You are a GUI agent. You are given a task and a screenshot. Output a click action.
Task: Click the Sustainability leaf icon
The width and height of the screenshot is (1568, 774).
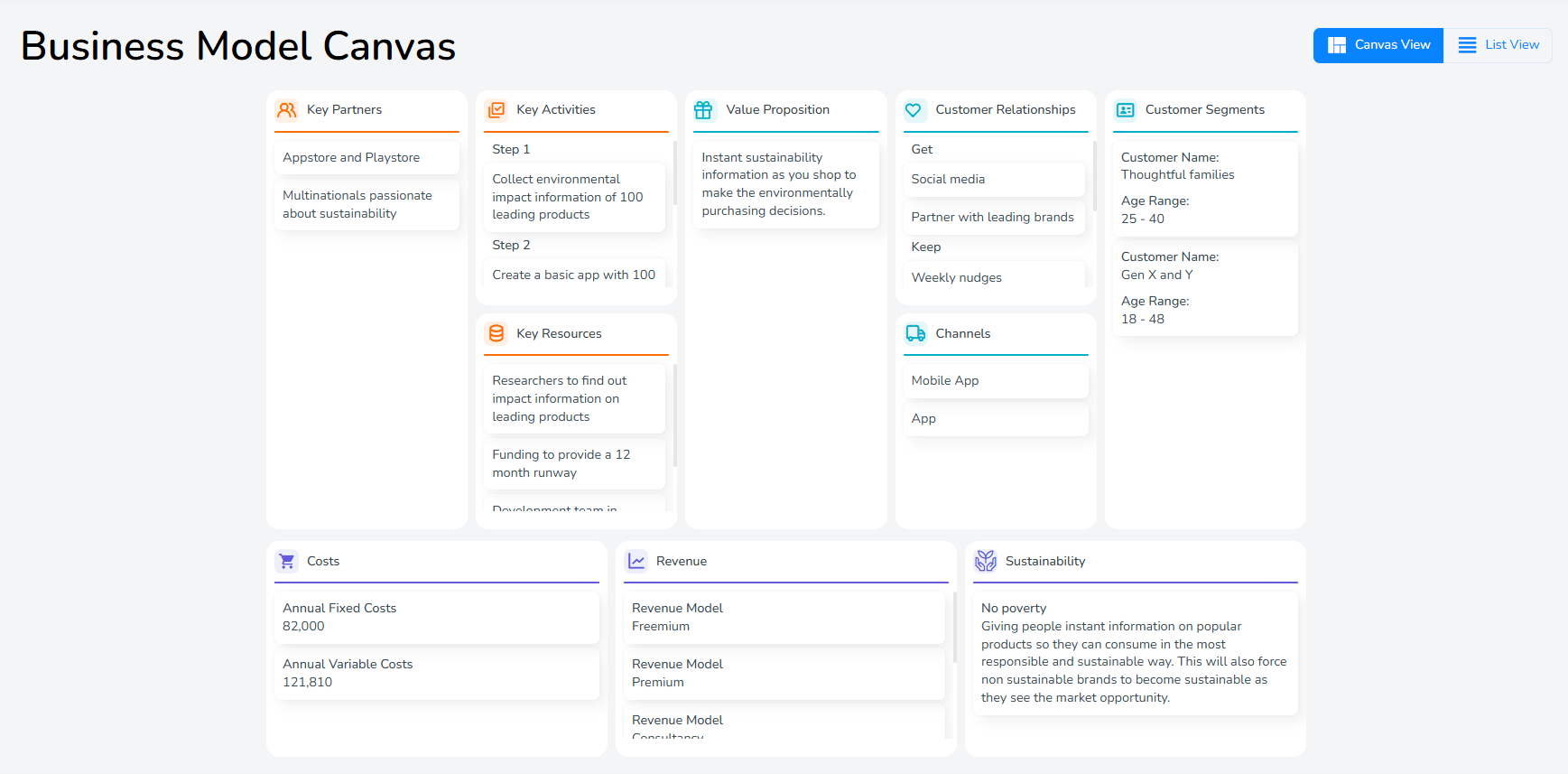tap(986, 562)
